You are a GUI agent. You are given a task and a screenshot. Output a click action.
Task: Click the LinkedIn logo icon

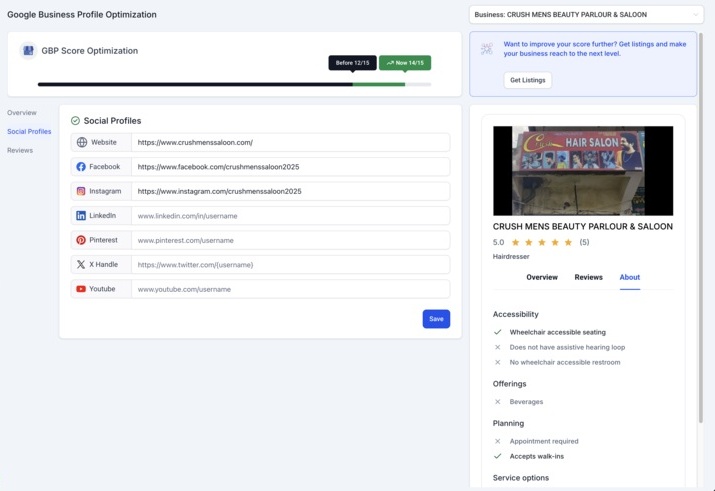tap(81, 216)
